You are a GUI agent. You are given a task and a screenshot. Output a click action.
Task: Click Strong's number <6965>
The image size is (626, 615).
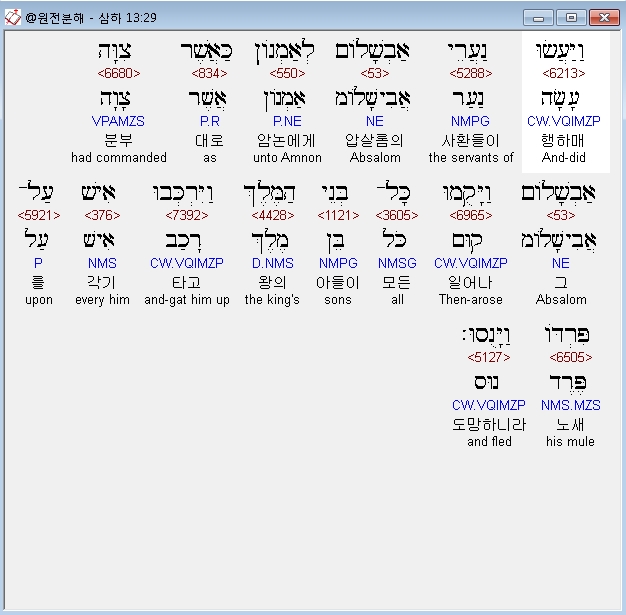click(x=471, y=215)
